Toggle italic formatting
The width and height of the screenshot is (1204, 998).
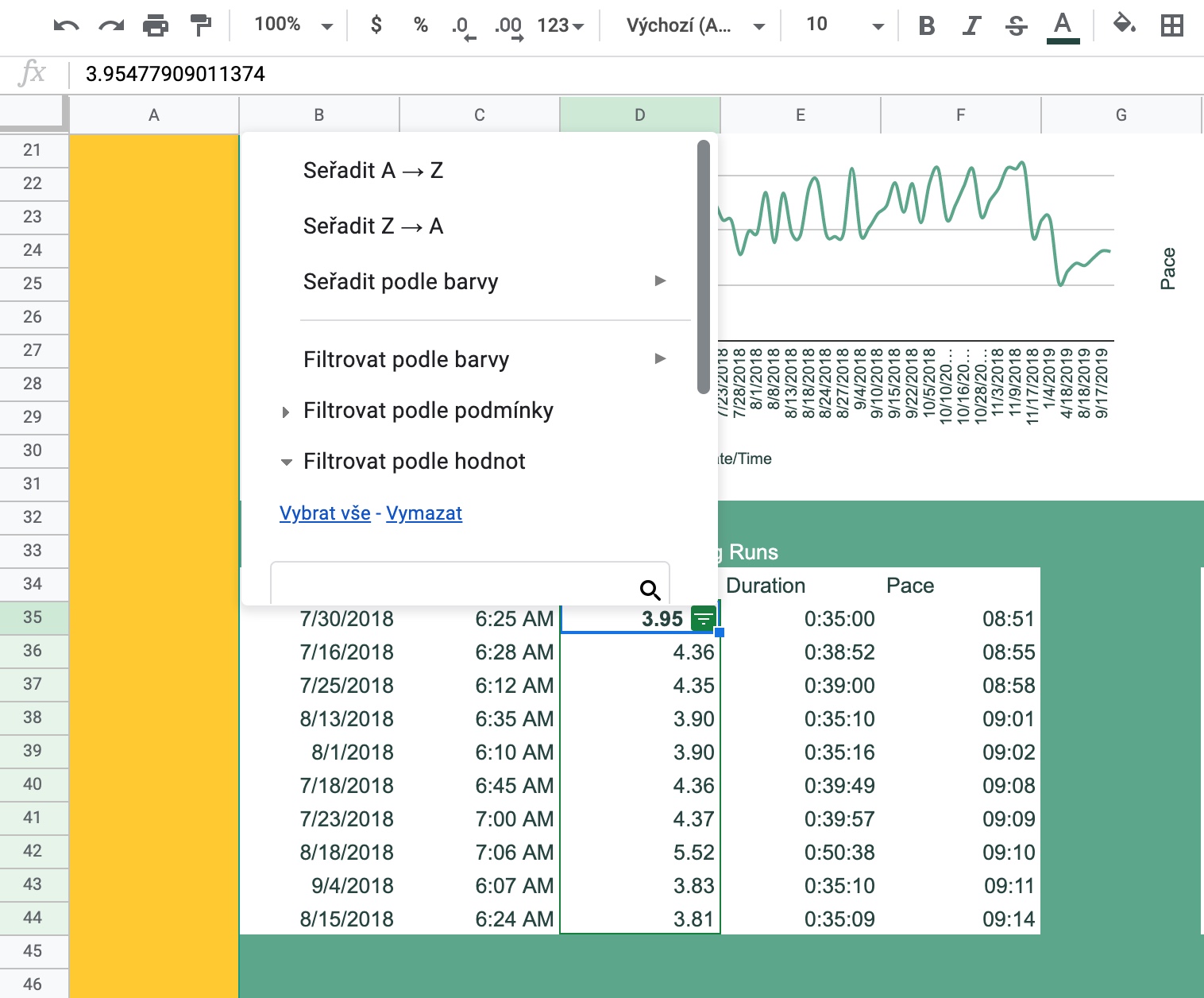pos(971,26)
